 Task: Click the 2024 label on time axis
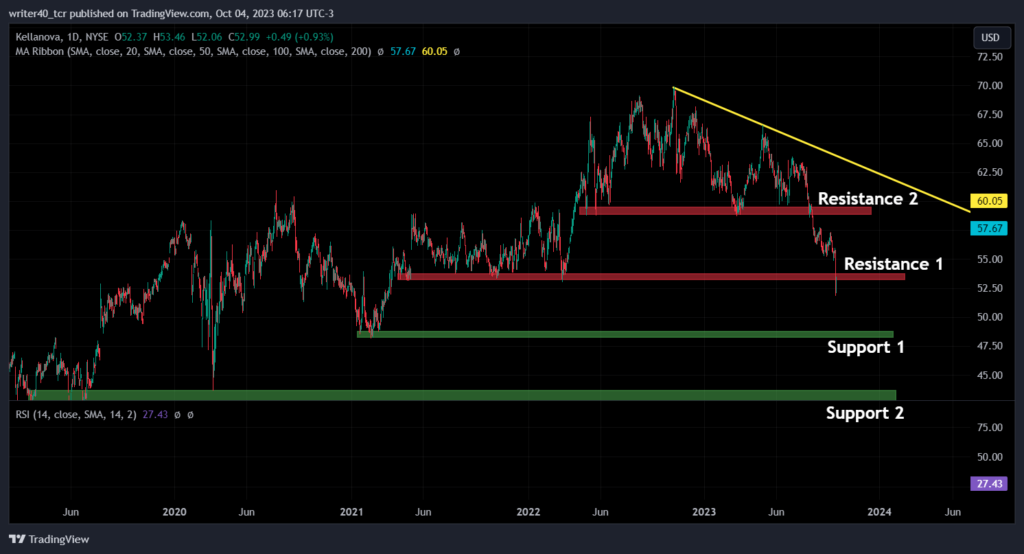click(x=879, y=512)
